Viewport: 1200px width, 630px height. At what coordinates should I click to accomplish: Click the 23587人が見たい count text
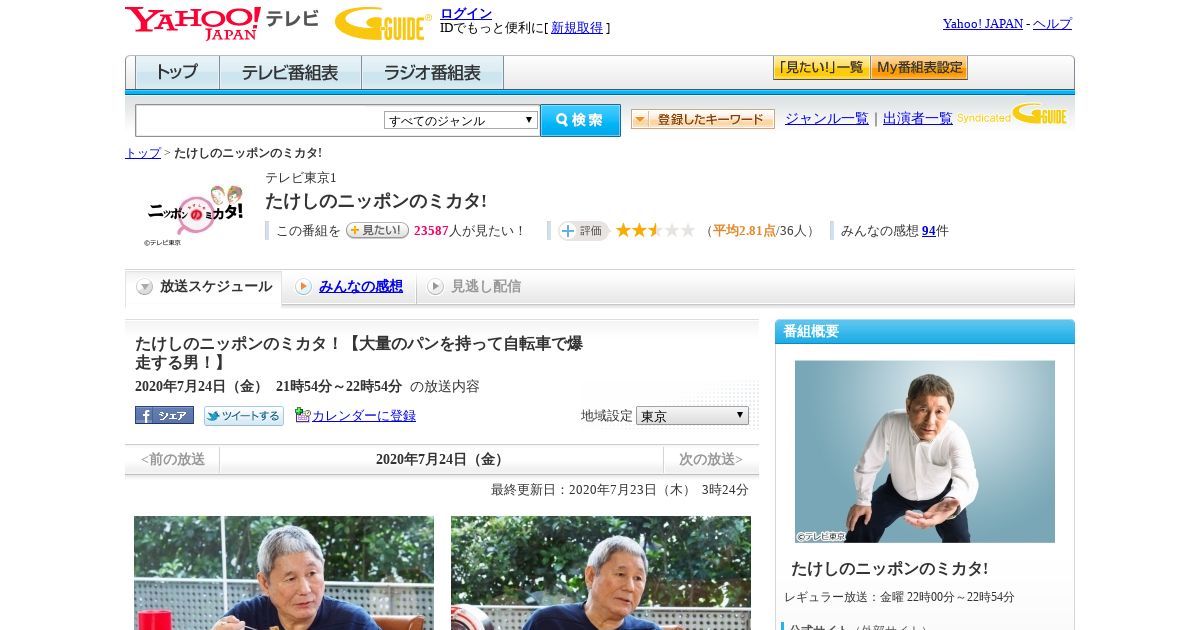[x=470, y=231]
